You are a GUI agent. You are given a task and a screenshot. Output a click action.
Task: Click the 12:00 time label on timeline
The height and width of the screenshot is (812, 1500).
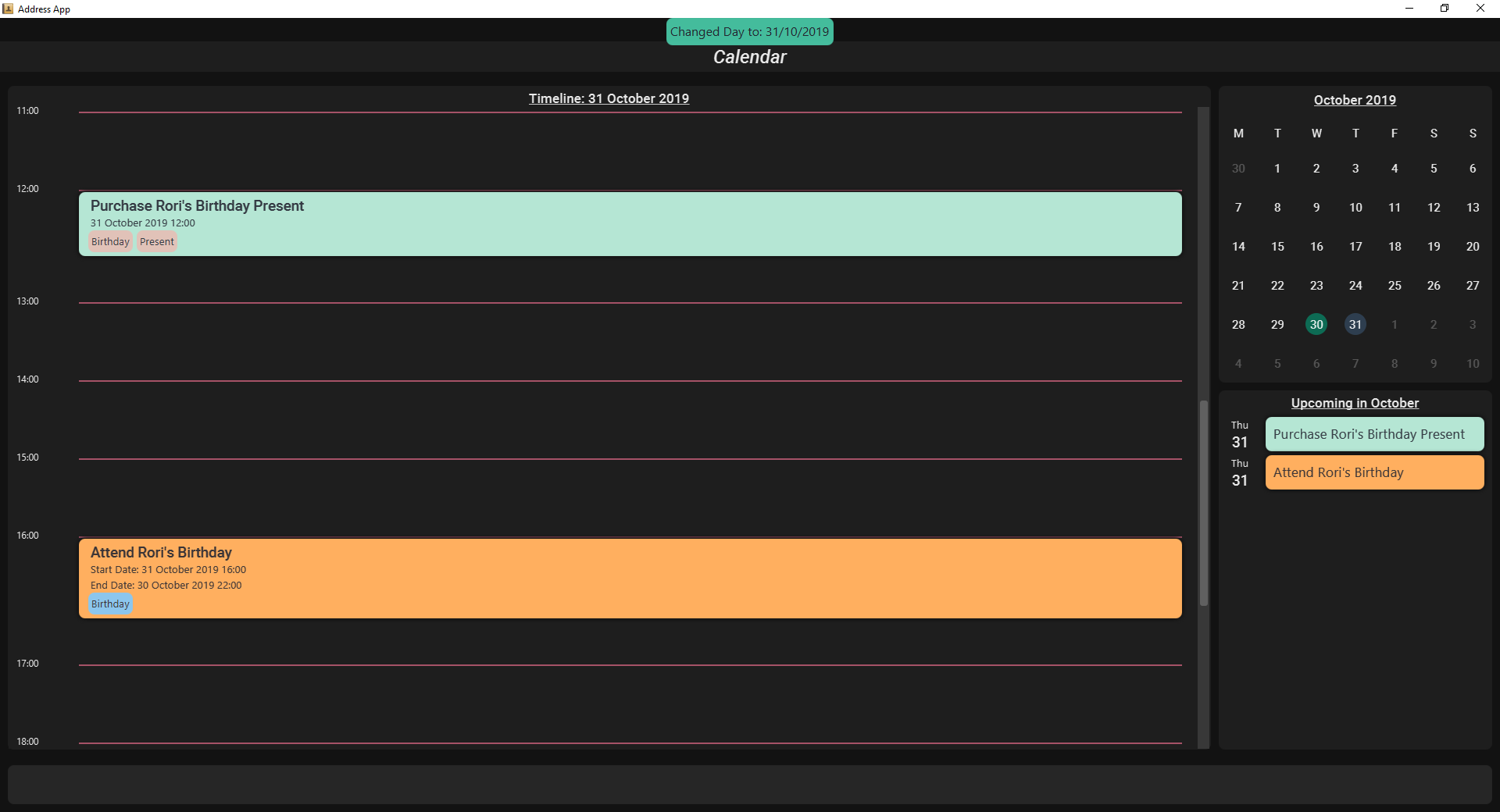27,189
